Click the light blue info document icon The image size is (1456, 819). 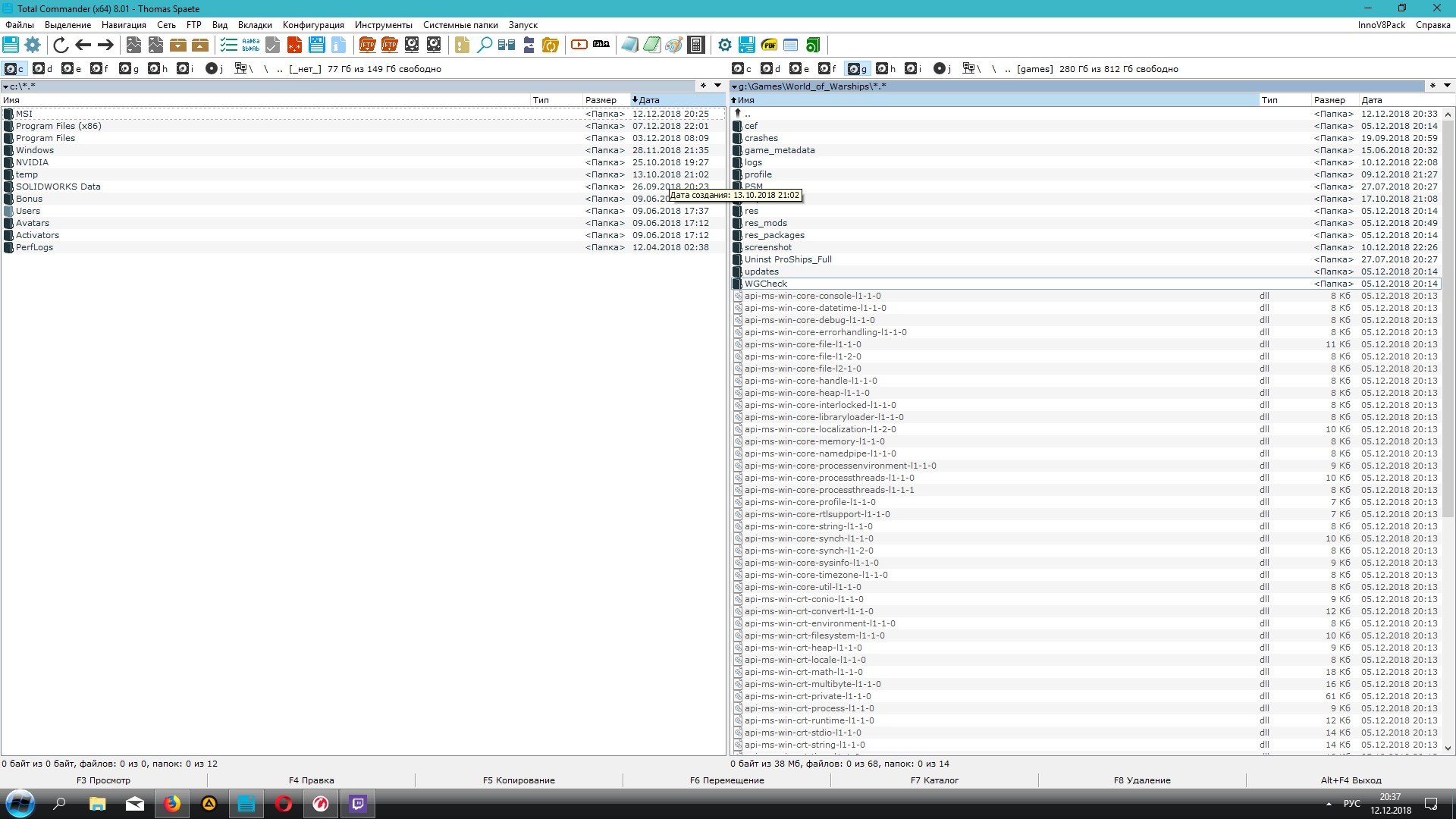[338, 45]
